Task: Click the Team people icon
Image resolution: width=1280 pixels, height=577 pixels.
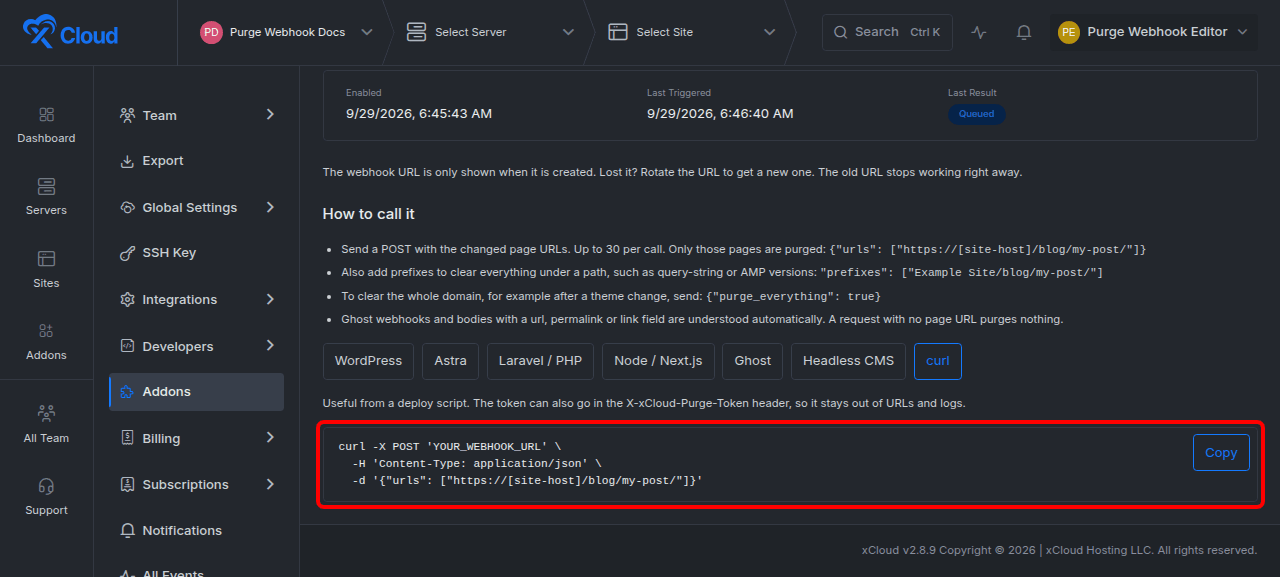Action: click(127, 115)
